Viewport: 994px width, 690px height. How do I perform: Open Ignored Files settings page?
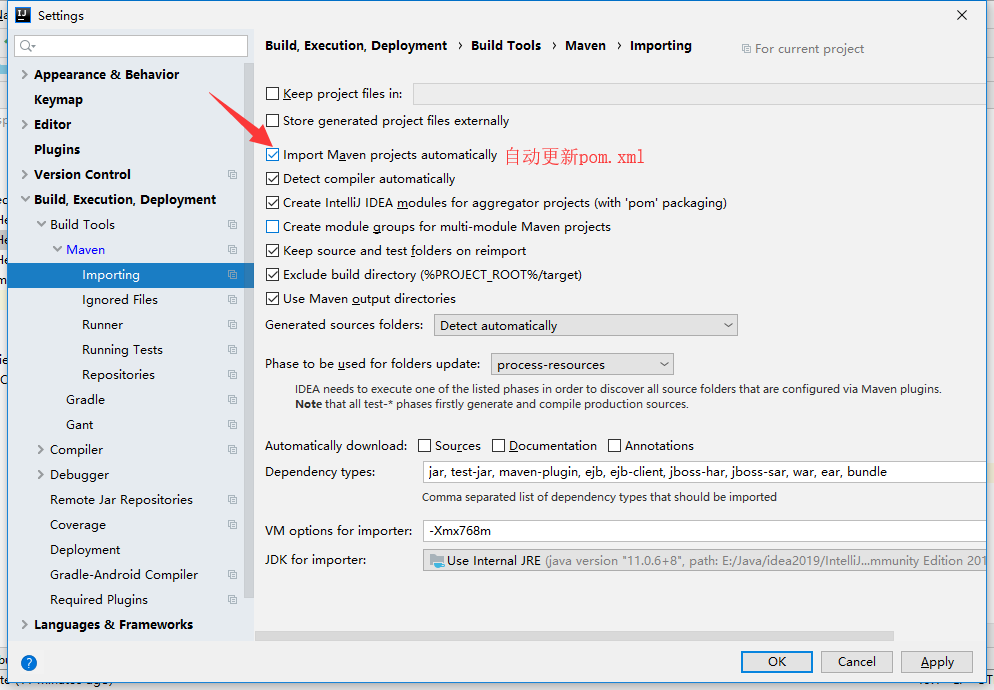pyautogui.click(x=120, y=299)
